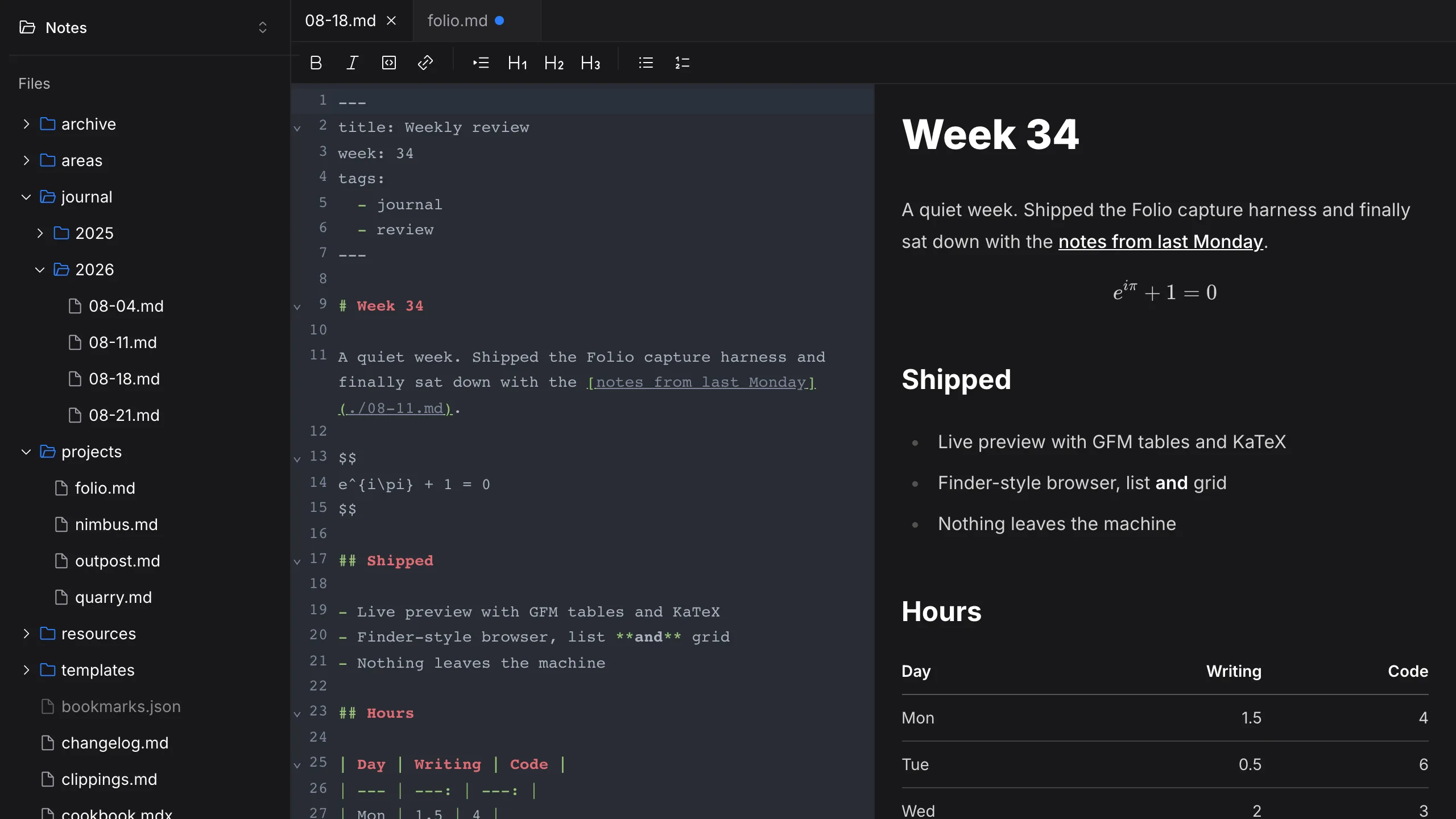1456x819 pixels.
Task: Insert a link with the link icon
Action: point(425,63)
